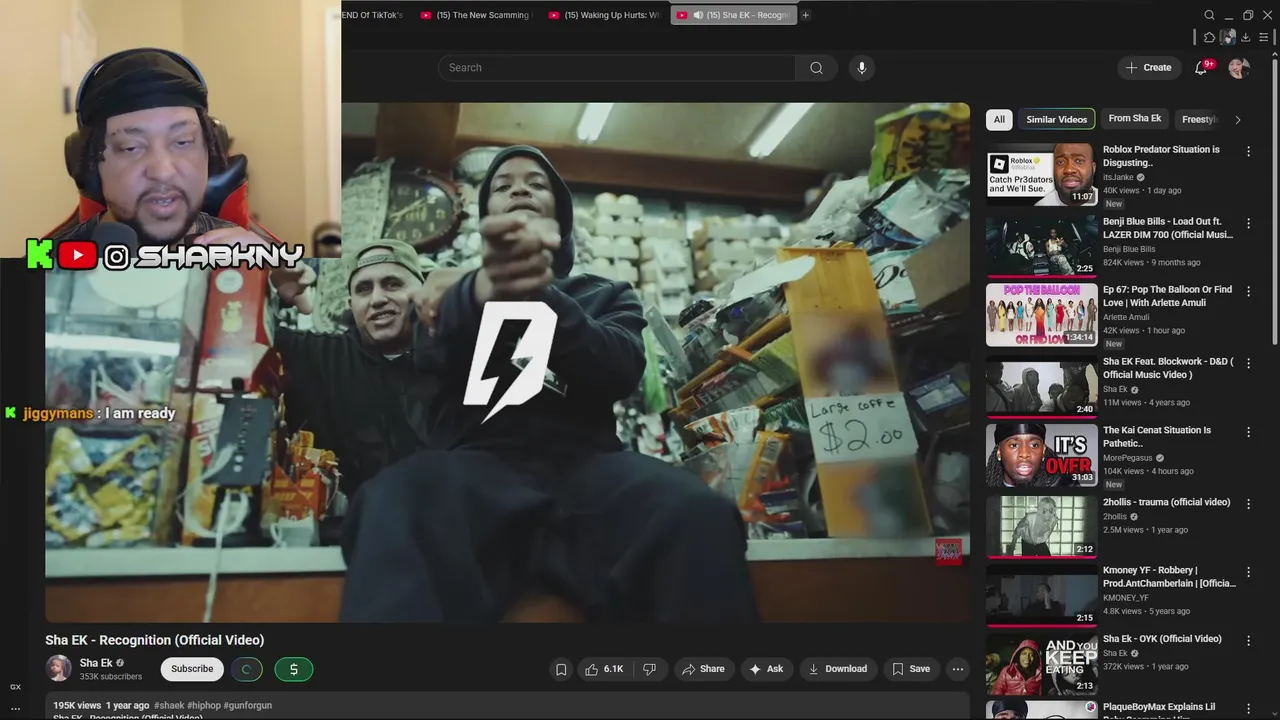1280x720 pixels.
Task: Open Sha Ek channel name link
Action: coord(96,663)
